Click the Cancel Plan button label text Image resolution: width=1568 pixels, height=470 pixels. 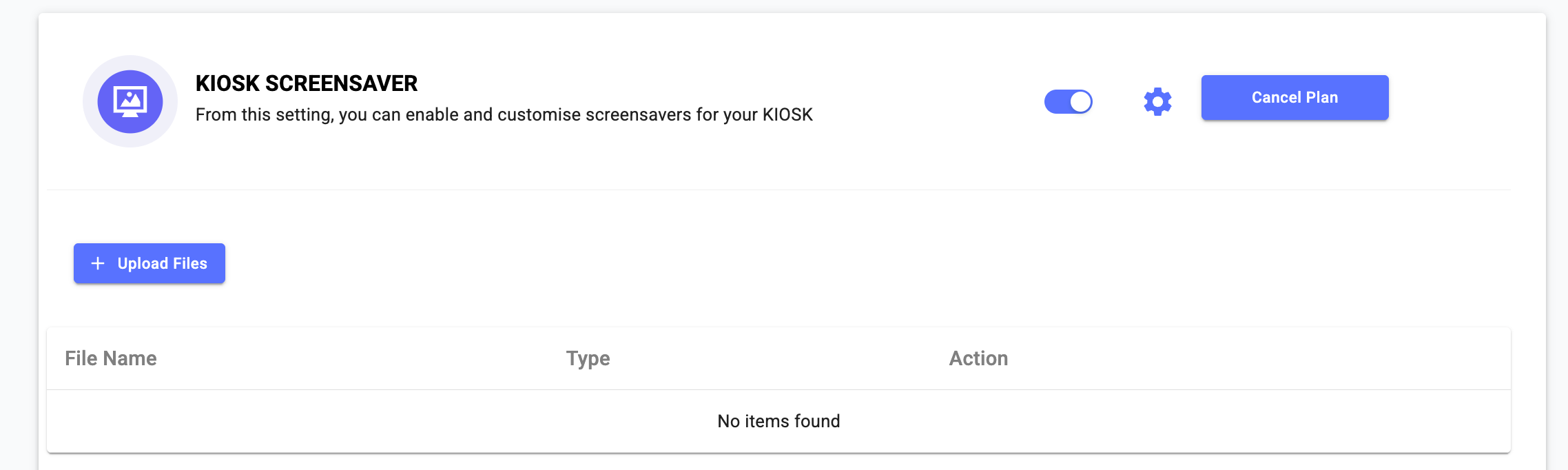(1294, 98)
